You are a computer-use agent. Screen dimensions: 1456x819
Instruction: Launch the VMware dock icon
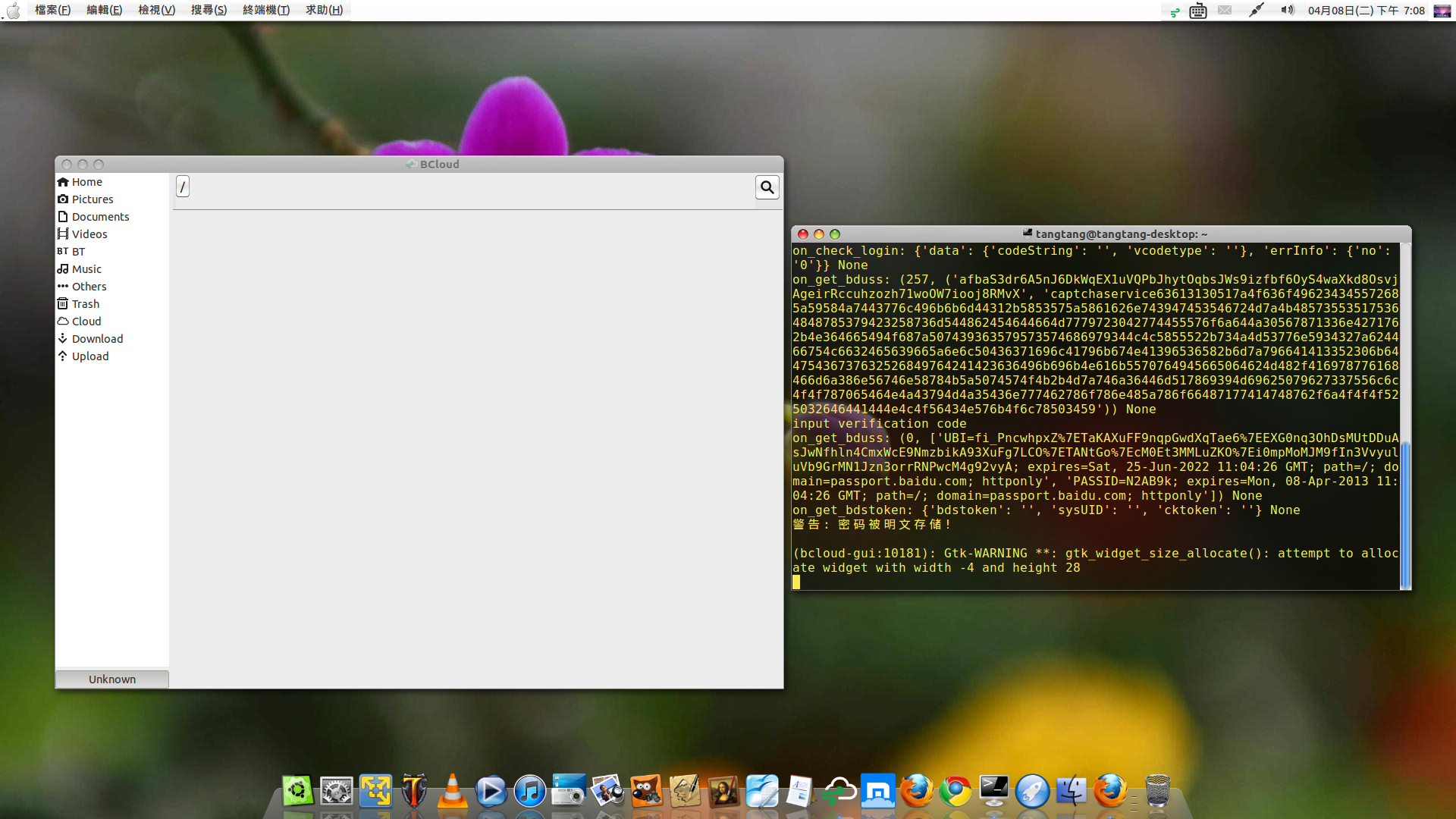coord(375,791)
